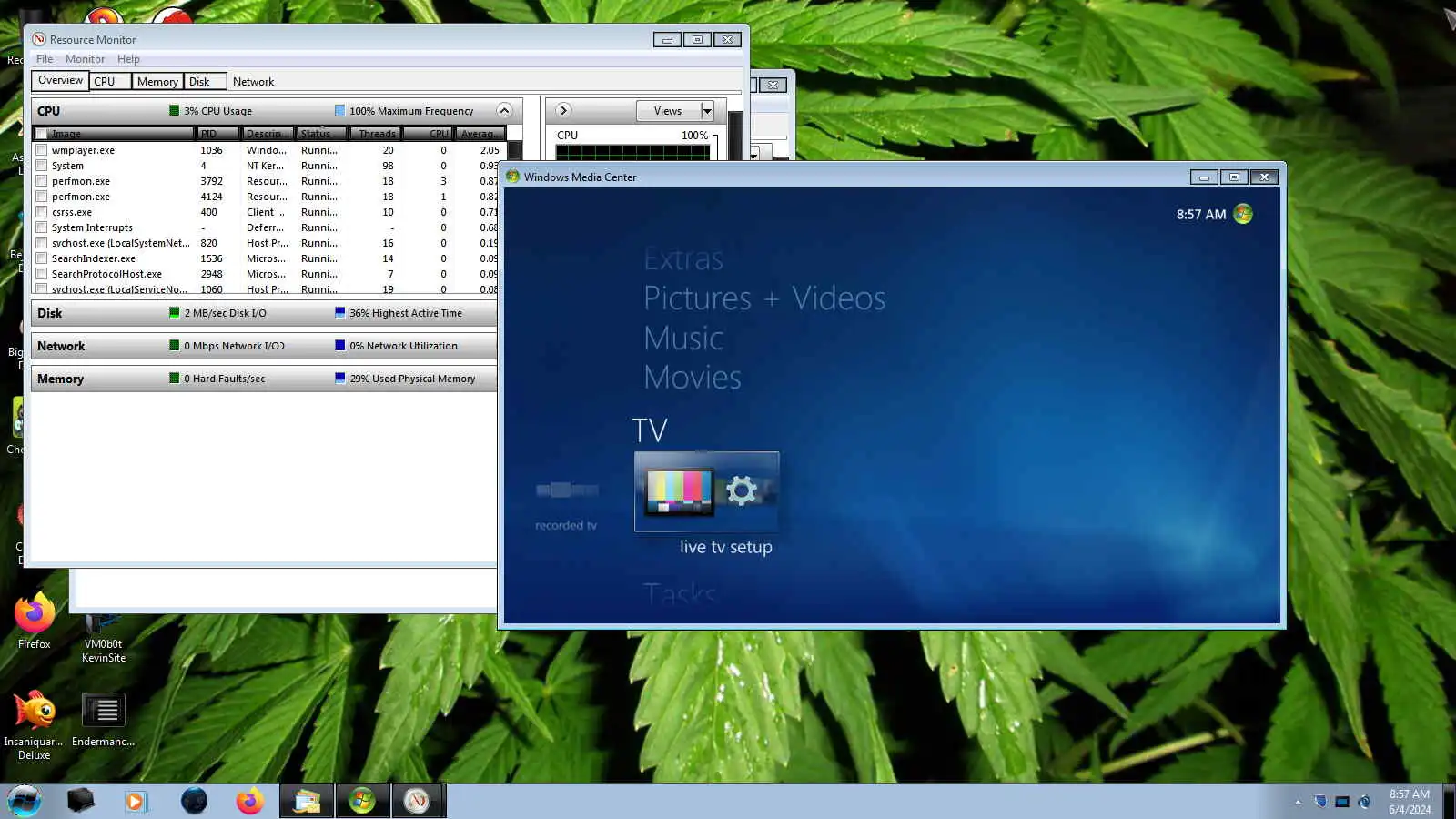1456x819 pixels.
Task: Select Extras in Media Center menu
Action: click(683, 258)
